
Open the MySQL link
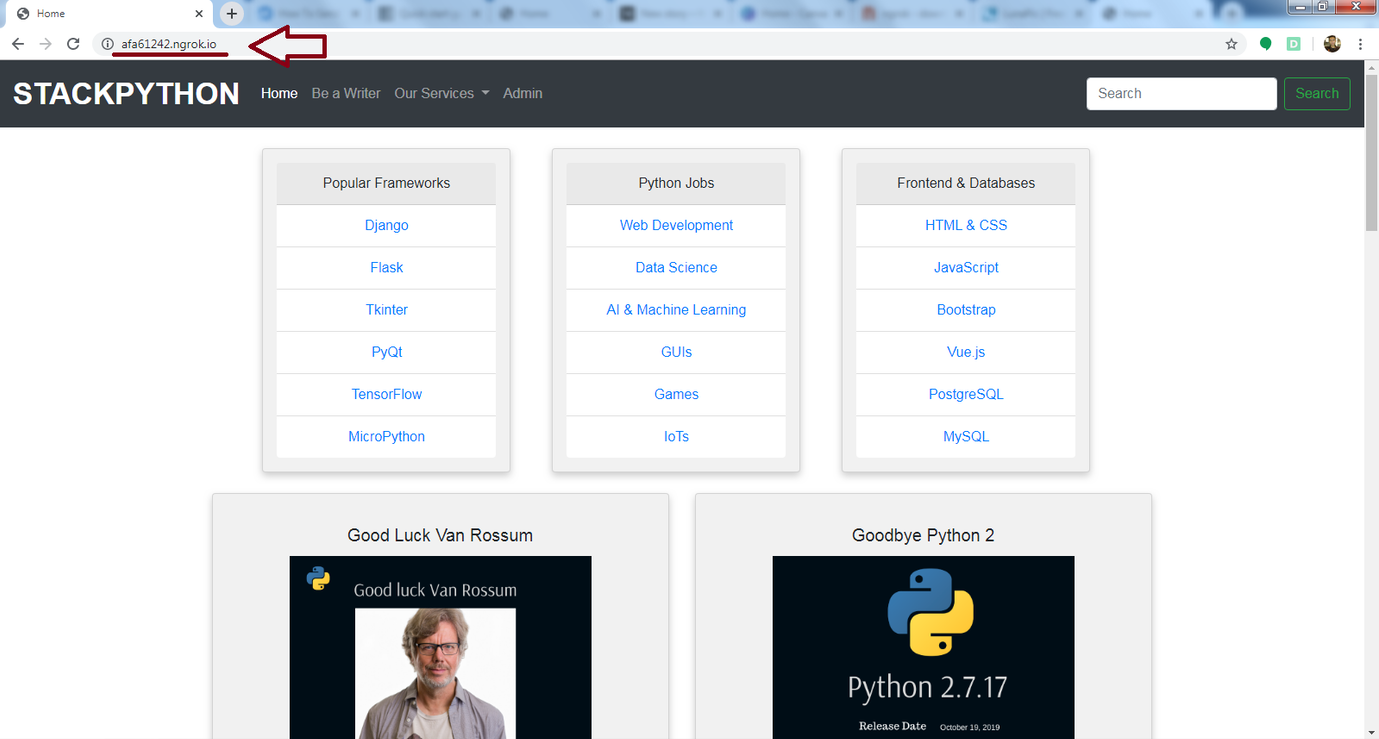966,436
